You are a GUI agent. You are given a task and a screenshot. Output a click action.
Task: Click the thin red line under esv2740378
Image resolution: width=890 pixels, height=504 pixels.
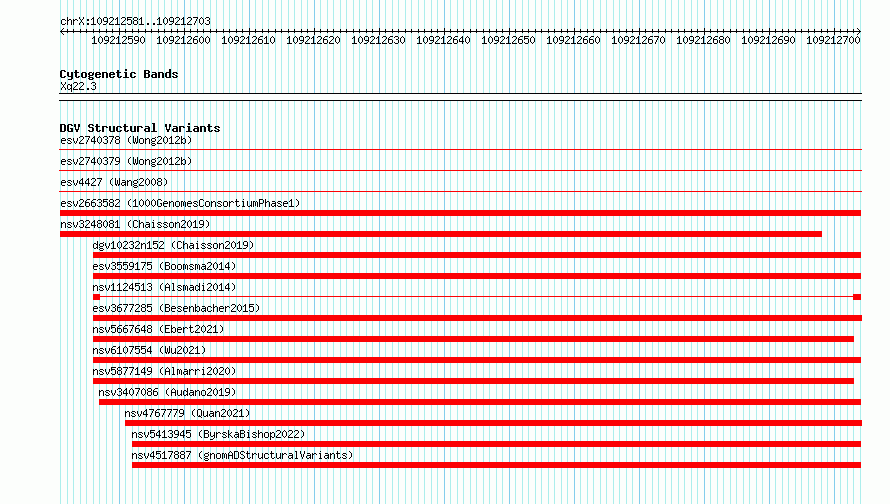click(x=461, y=150)
